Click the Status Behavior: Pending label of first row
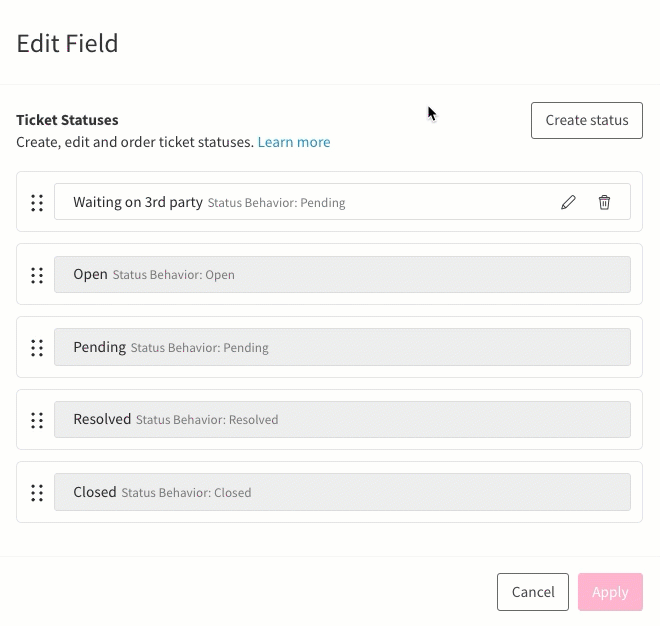This screenshot has width=660, height=626. (277, 203)
